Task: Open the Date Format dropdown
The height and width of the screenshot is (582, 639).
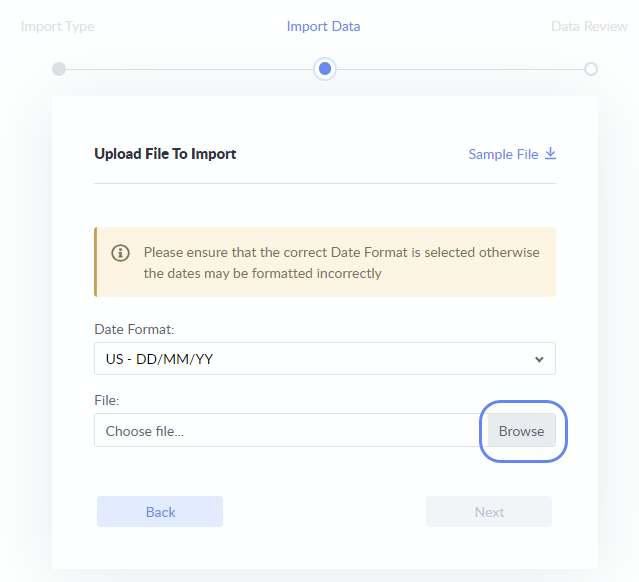Action: (324, 359)
